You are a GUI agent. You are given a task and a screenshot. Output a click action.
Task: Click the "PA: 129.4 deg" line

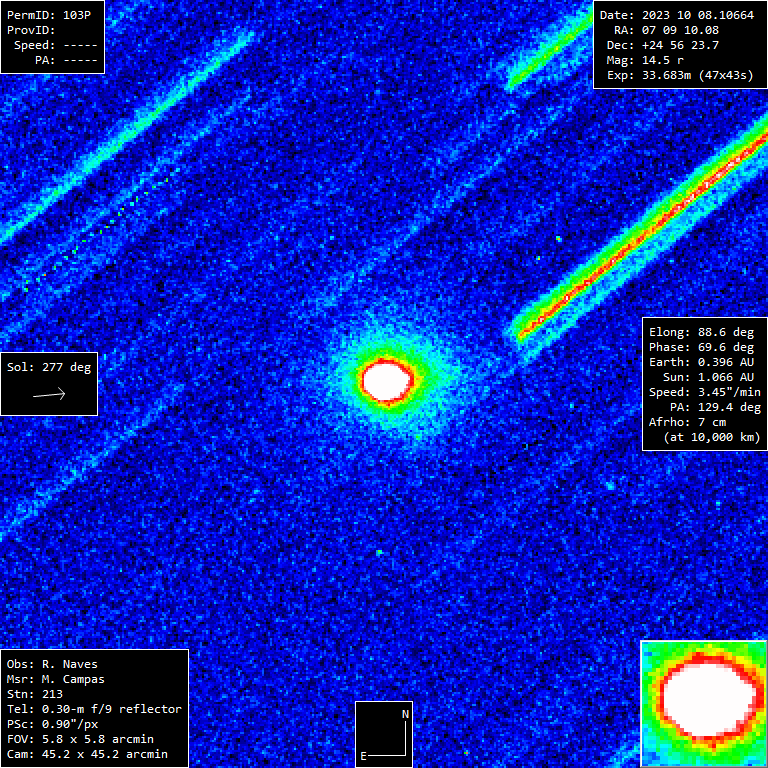[x=715, y=408]
